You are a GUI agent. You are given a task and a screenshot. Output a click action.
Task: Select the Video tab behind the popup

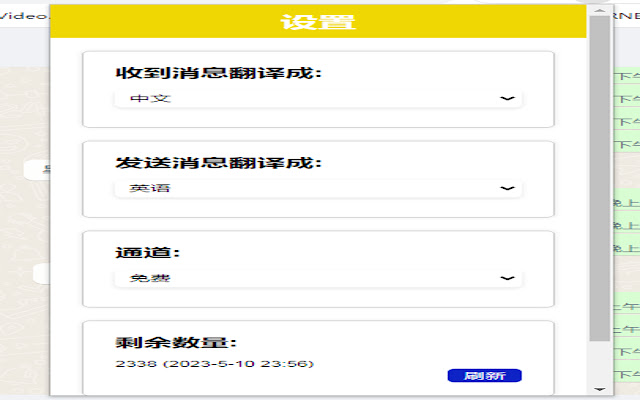tap(24, 16)
